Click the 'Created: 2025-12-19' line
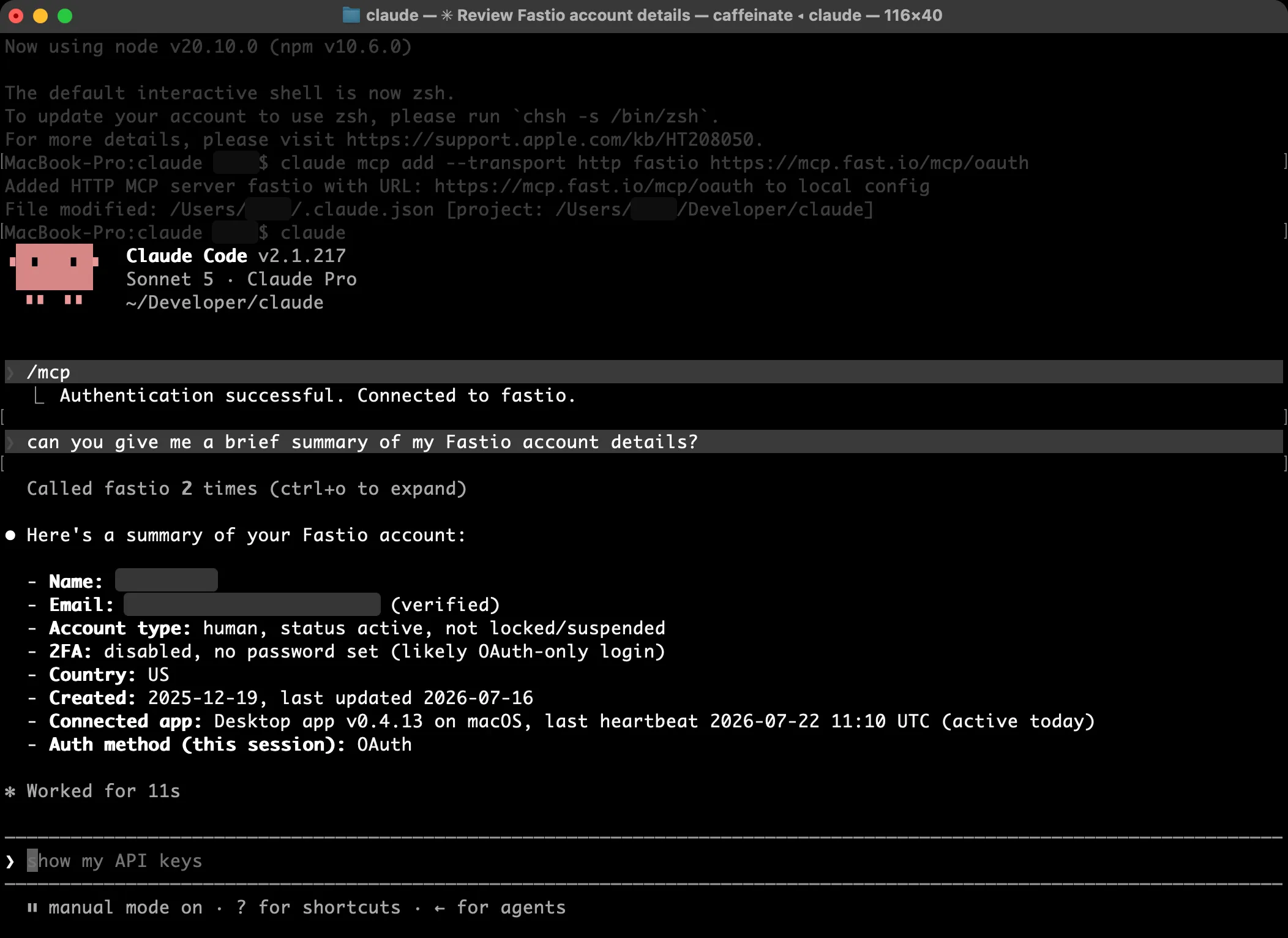Image resolution: width=1288 pixels, height=938 pixels. (x=291, y=698)
